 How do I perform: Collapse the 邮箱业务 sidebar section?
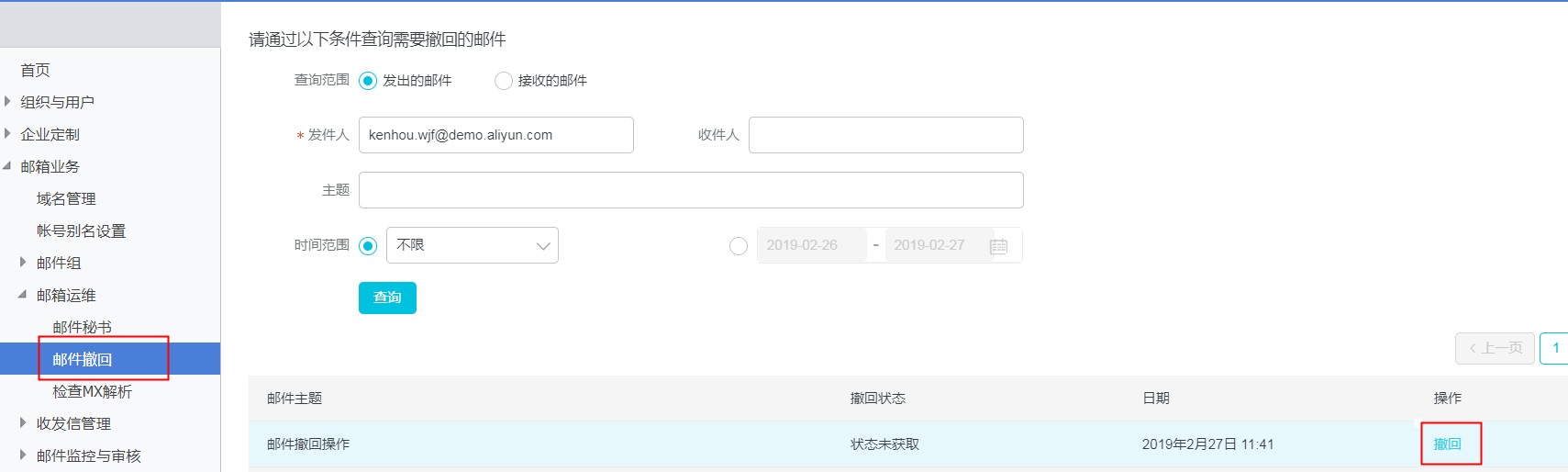[x=8, y=166]
